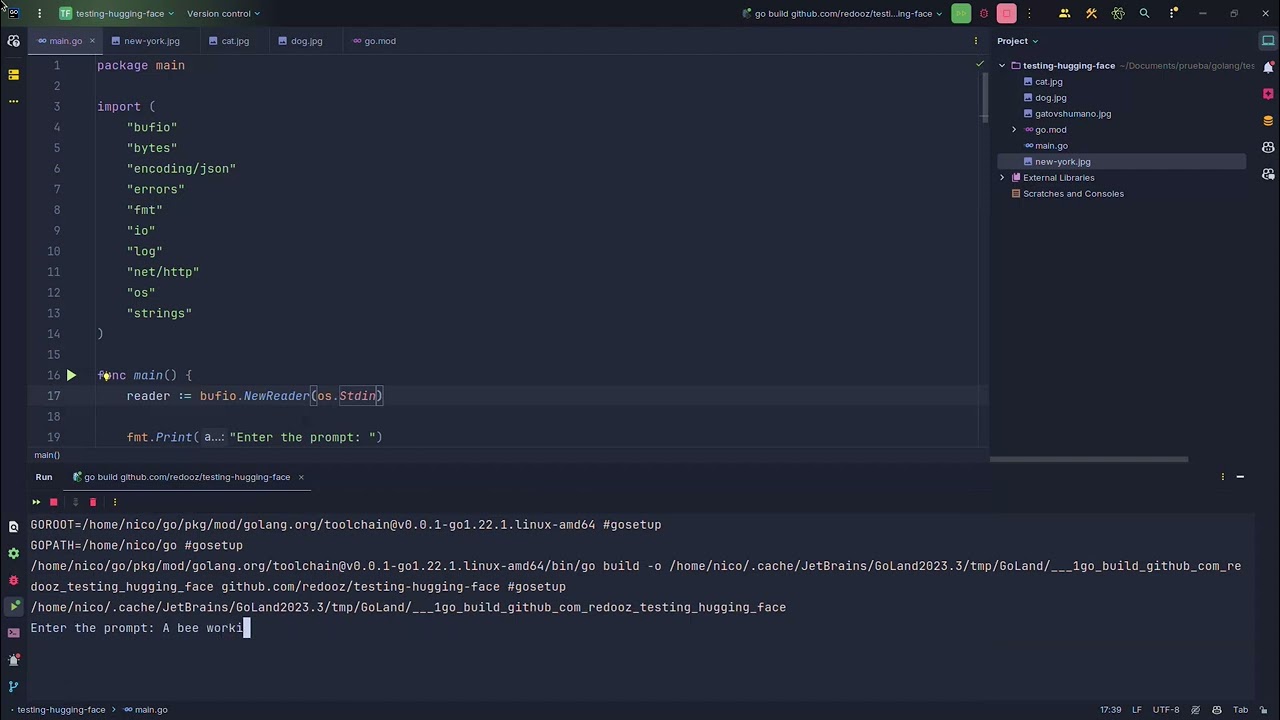Click the Run panel trash clear icon
This screenshot has width=1280, height=720.
93,502
